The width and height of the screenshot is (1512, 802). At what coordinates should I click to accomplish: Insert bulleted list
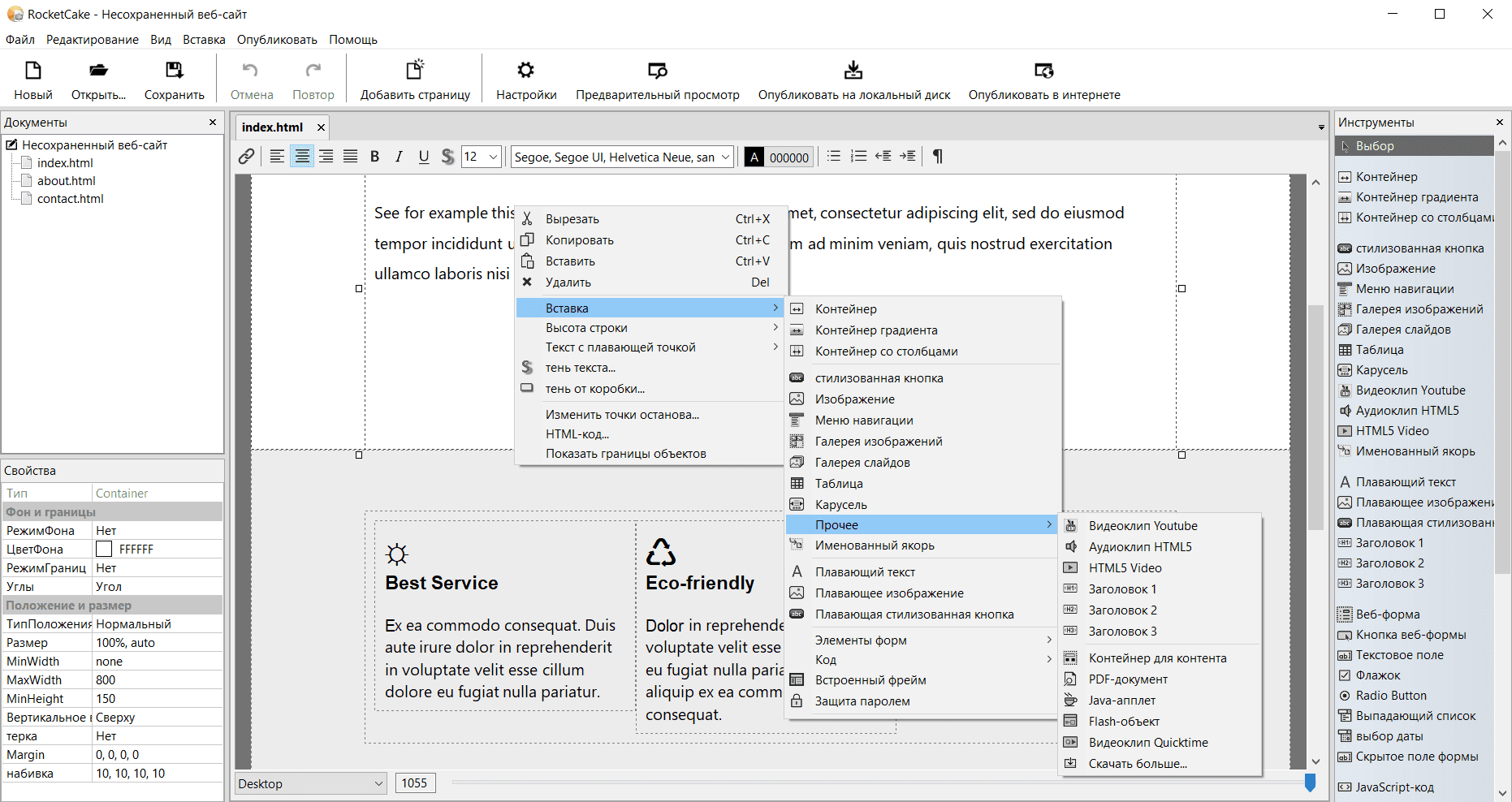[x=834, y=157]
